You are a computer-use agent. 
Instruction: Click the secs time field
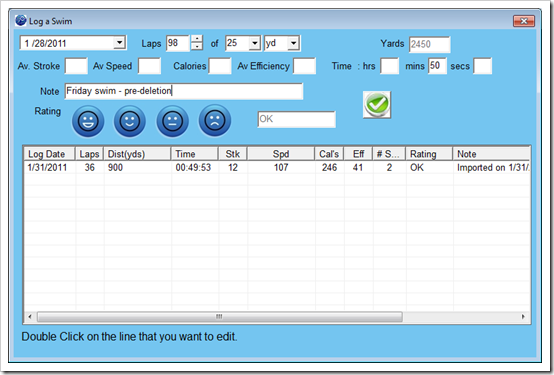pos(483,66)
